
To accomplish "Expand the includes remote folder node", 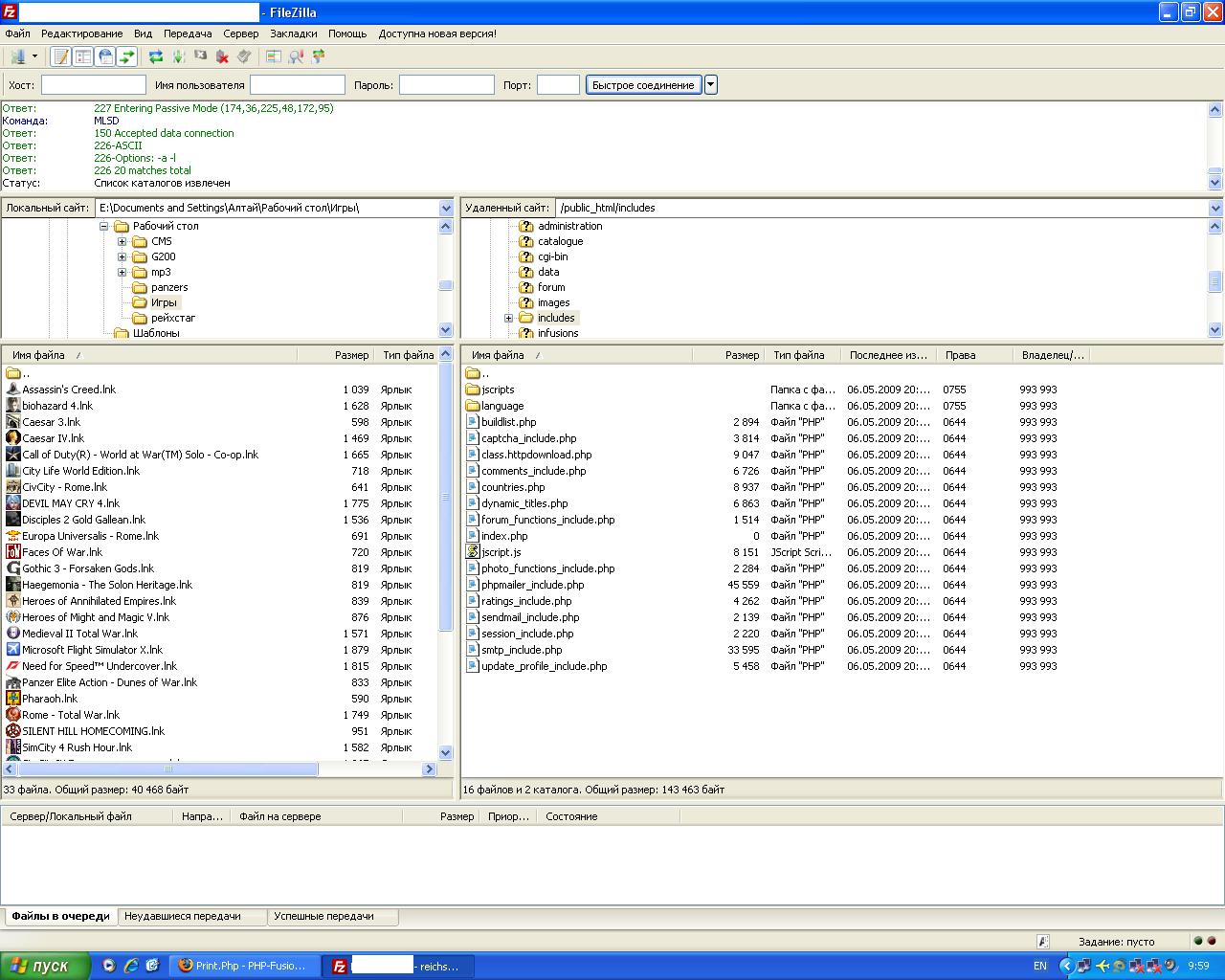I will (508, 319).
